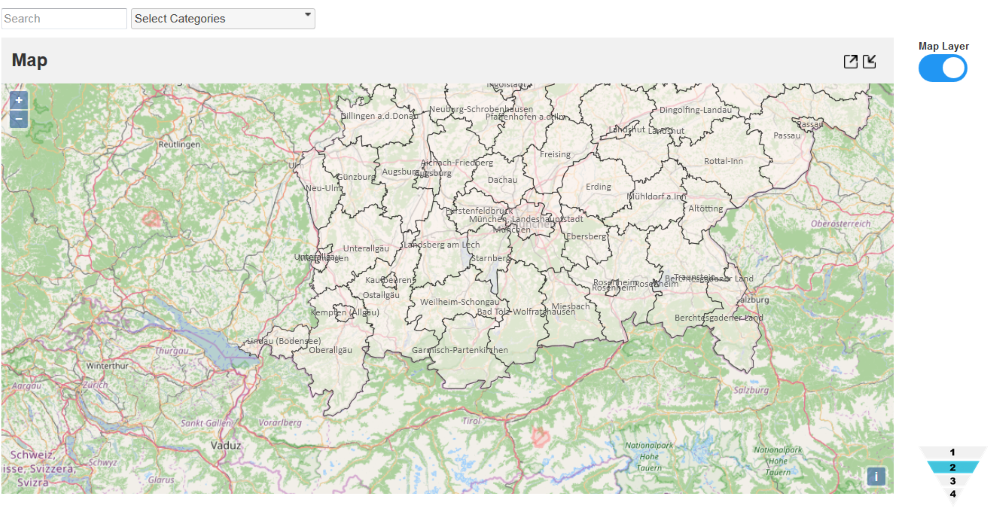Select highlighted level 2 in the funnel
Image resolution: width=1000 pixels, height=512 pixels.
tap(952, 467)
